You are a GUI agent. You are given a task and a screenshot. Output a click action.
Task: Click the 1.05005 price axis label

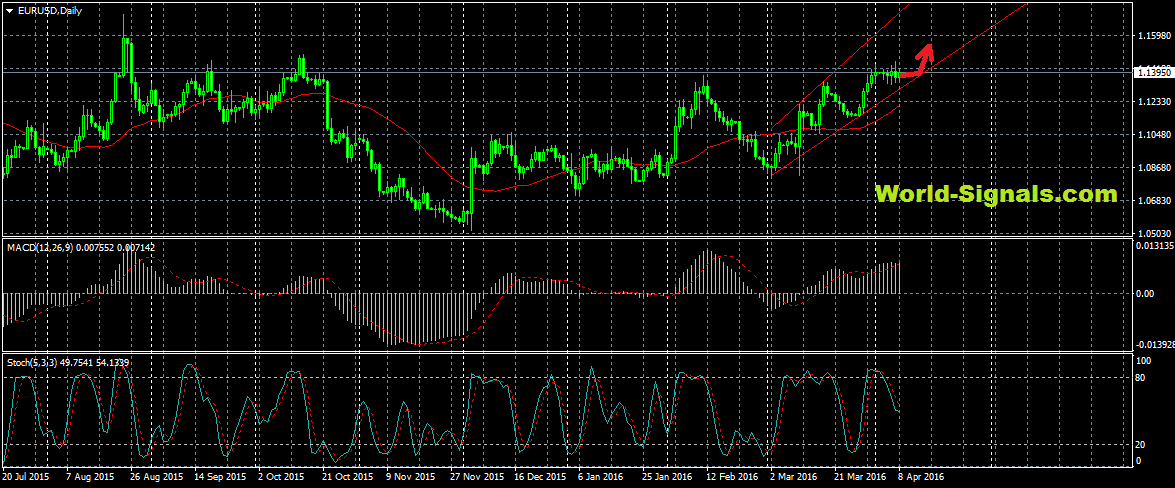(1154, 232)
